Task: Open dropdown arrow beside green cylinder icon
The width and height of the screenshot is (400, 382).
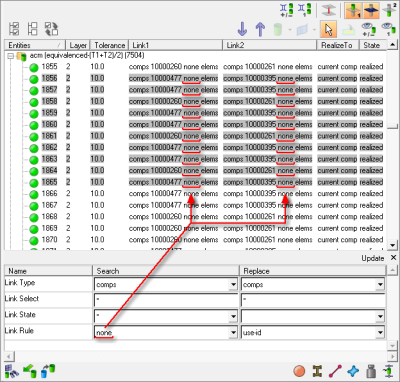Action: pos(290,30)
